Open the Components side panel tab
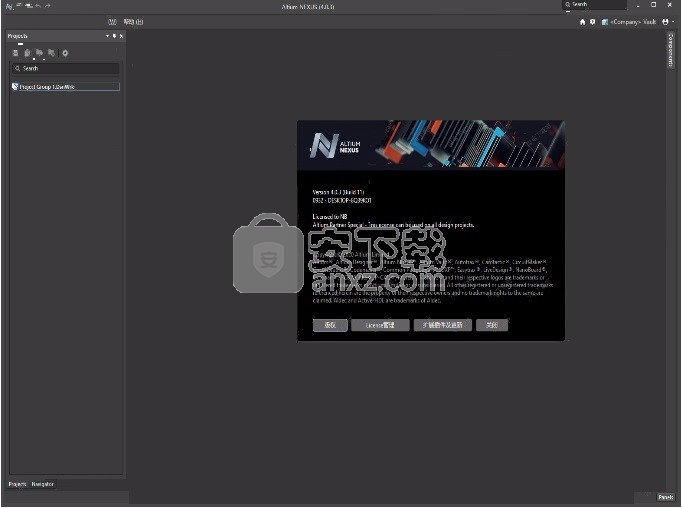The height and width of the screenshot is (509, 682). [670, 50]
